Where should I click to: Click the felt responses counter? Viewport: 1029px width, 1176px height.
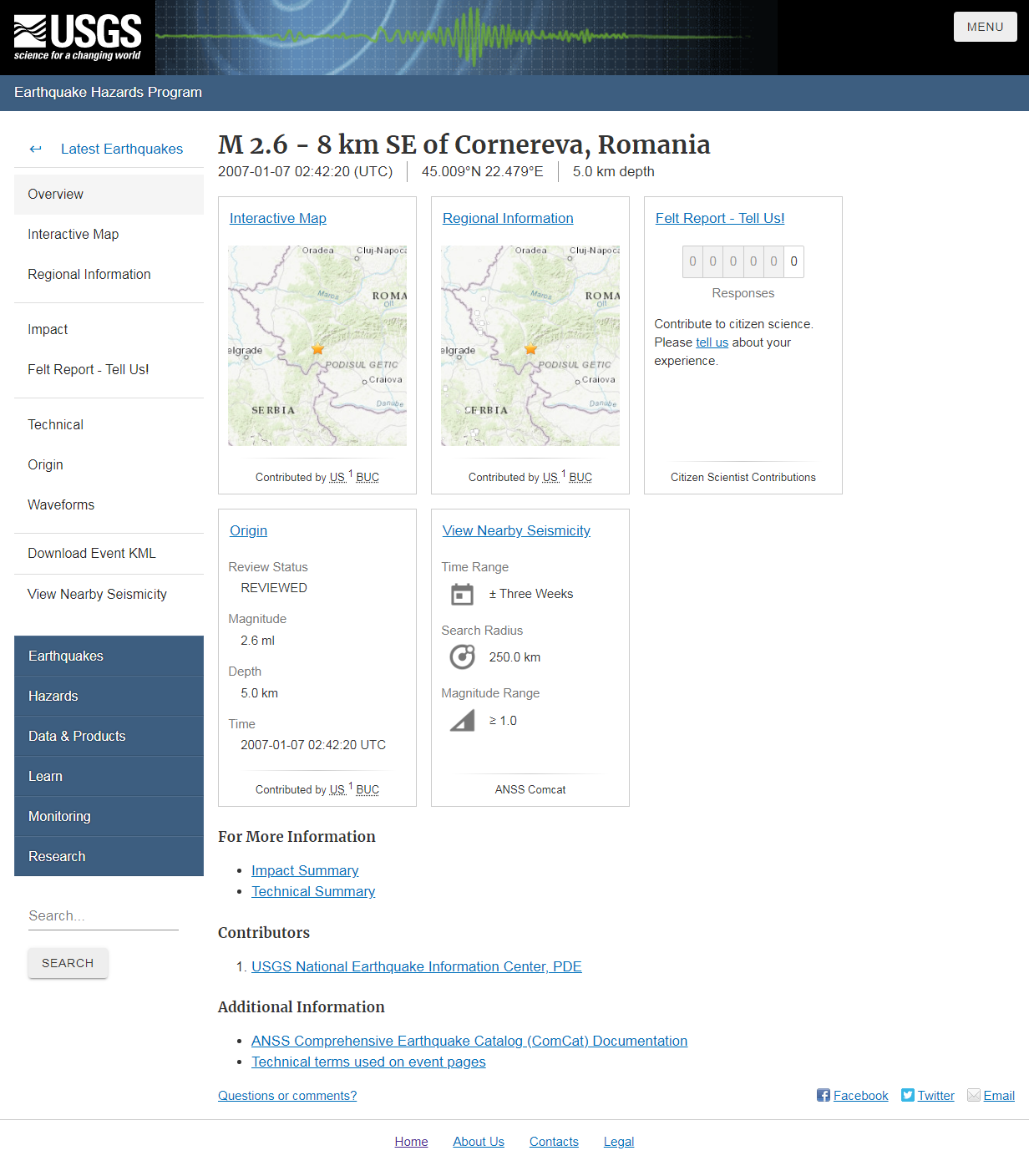pos(743,261)
